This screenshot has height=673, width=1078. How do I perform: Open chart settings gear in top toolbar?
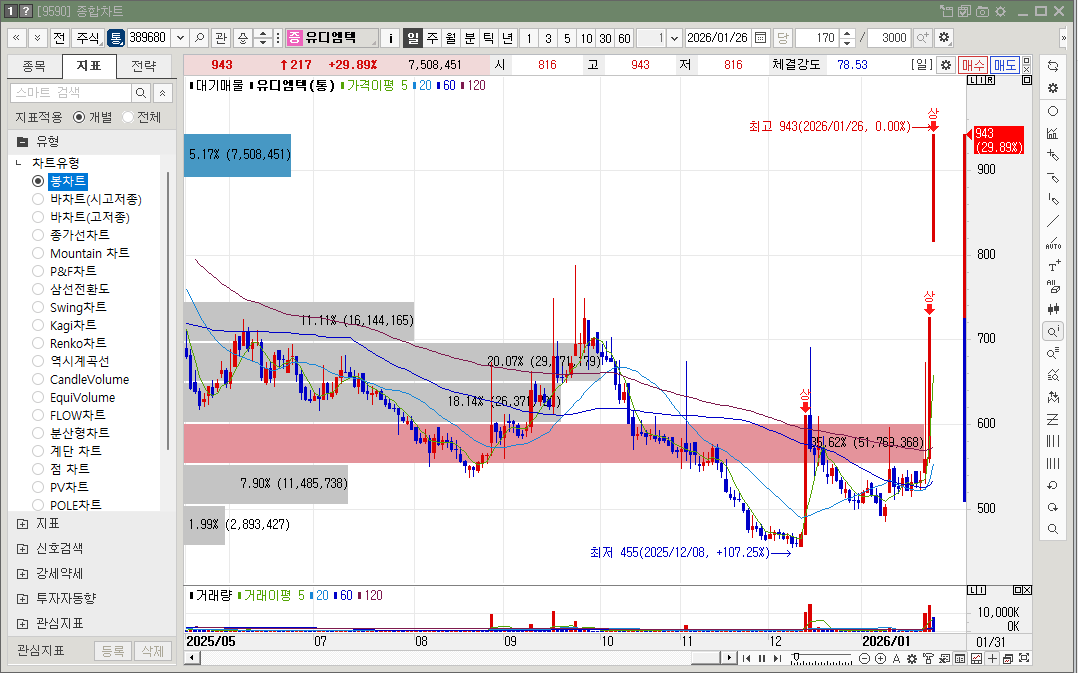(x=944, y=38)
